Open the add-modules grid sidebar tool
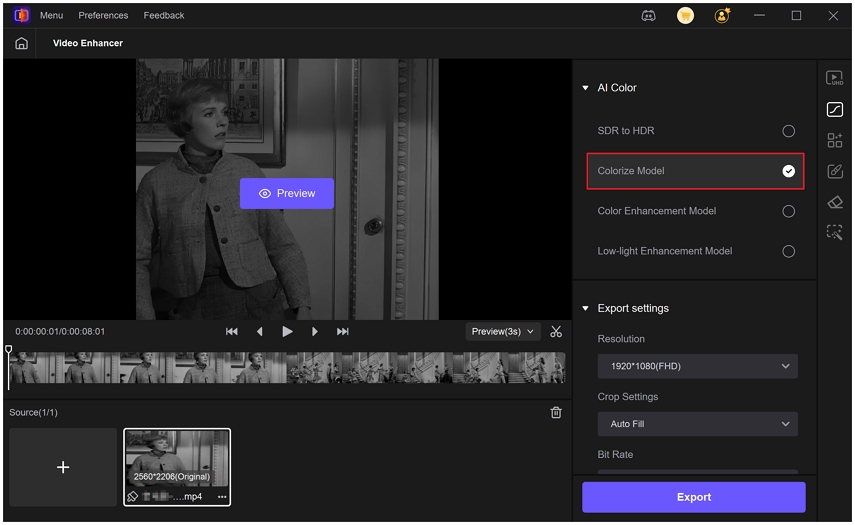The height and width of the screenshot is (525, 855). (834, 140)
